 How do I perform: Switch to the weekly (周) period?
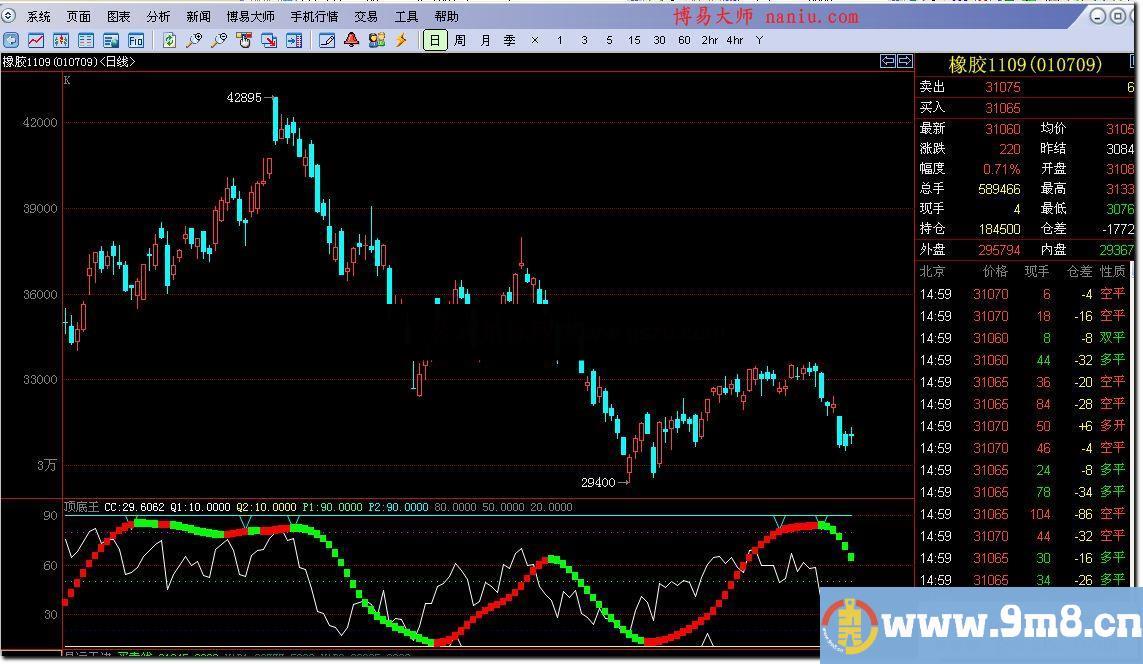click(460, 40)
